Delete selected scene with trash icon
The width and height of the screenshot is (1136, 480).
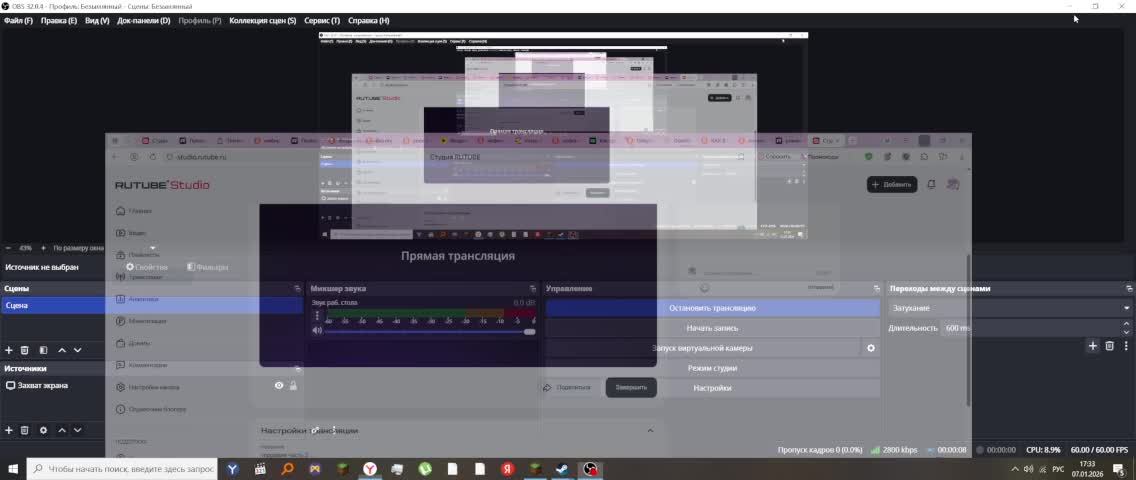[25, 350]
